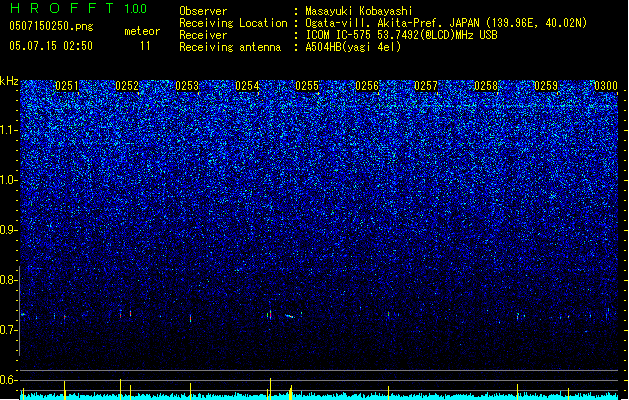Click the 0.7 kHz axis tick label

tap(8, 330)
